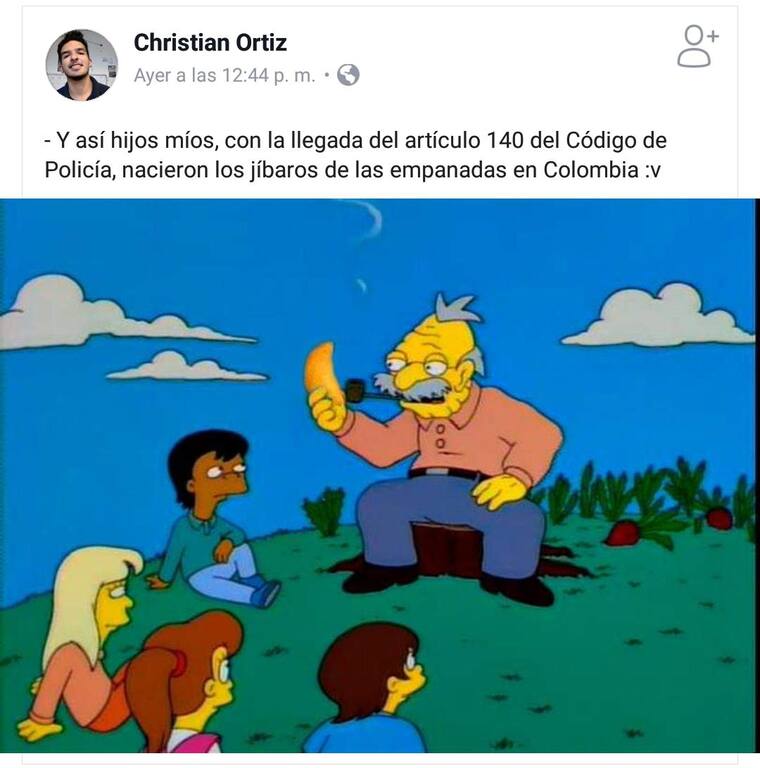This screenshot has width=760, height=768.
Task: Click the post caption starting 'Y así hijos míos'
Action: tap(356, 155)
